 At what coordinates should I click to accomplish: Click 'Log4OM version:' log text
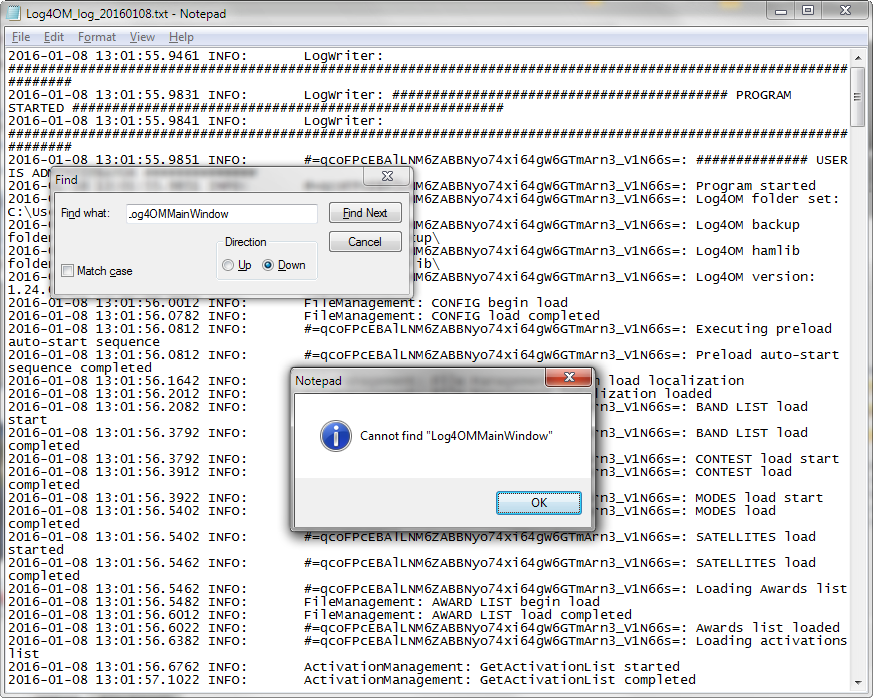tap(756, 277)
